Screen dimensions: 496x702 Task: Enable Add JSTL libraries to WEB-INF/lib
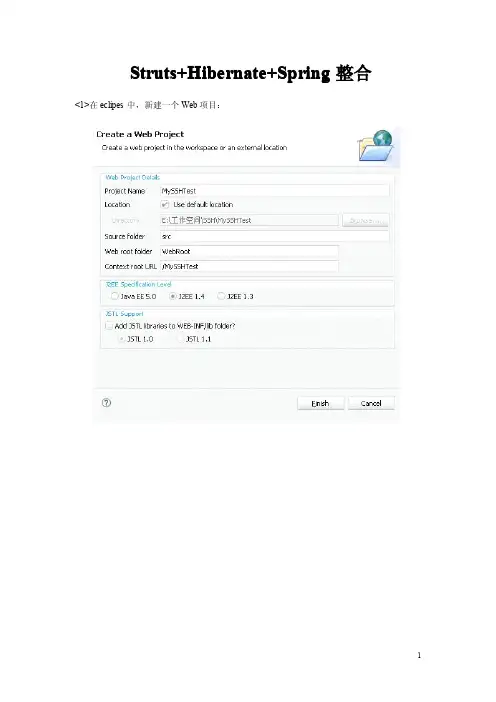point(109,326)
